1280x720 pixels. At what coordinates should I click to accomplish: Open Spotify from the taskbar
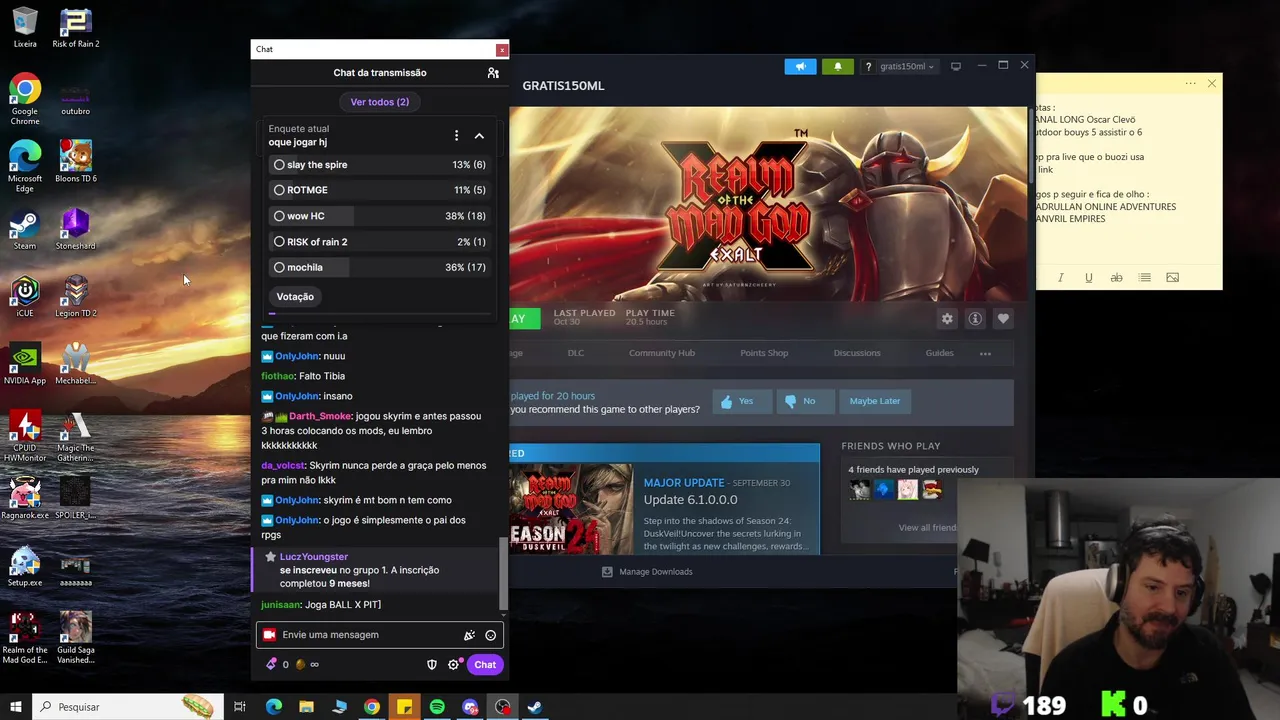coord(437,707)
